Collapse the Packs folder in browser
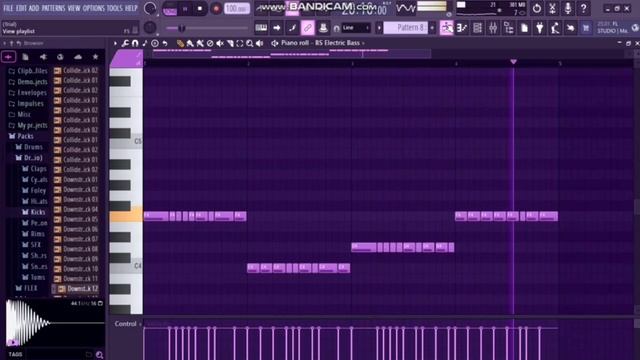Viewport: 640px width, 360px height. (21, 136)
